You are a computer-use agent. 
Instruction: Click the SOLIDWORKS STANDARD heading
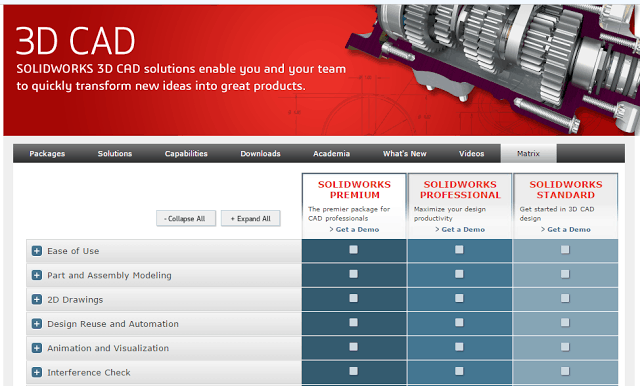coord(566,190)
